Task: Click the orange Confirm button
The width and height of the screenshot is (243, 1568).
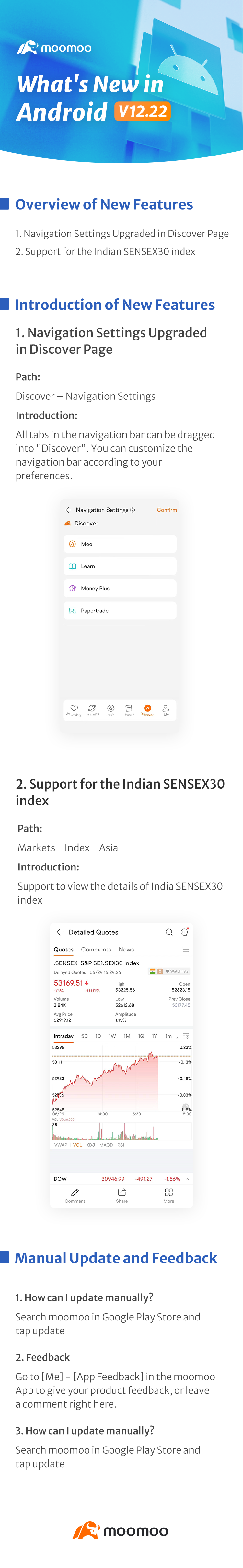Action: point(167,510)
